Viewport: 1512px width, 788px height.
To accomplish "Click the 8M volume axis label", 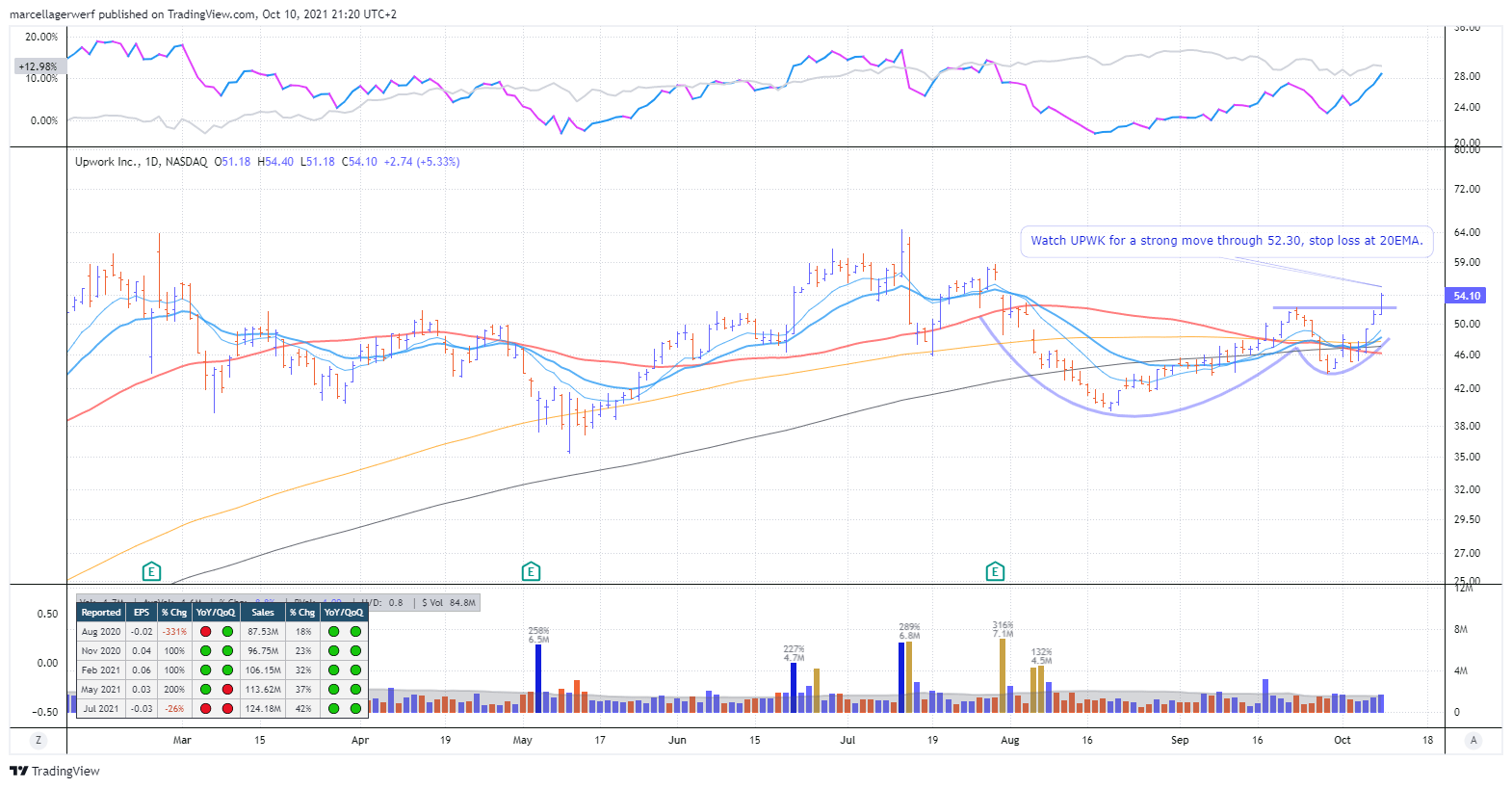I will 1461,629.
